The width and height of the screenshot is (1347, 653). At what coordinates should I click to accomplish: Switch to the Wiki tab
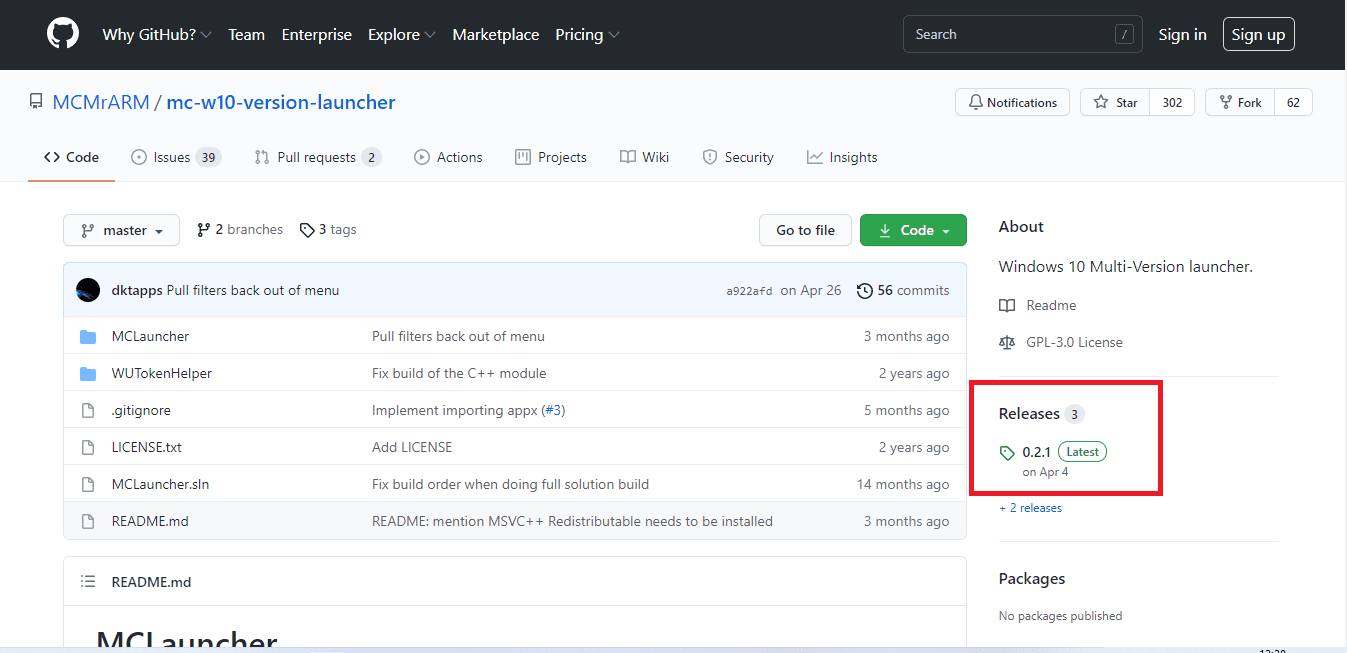tap(645, 157)
